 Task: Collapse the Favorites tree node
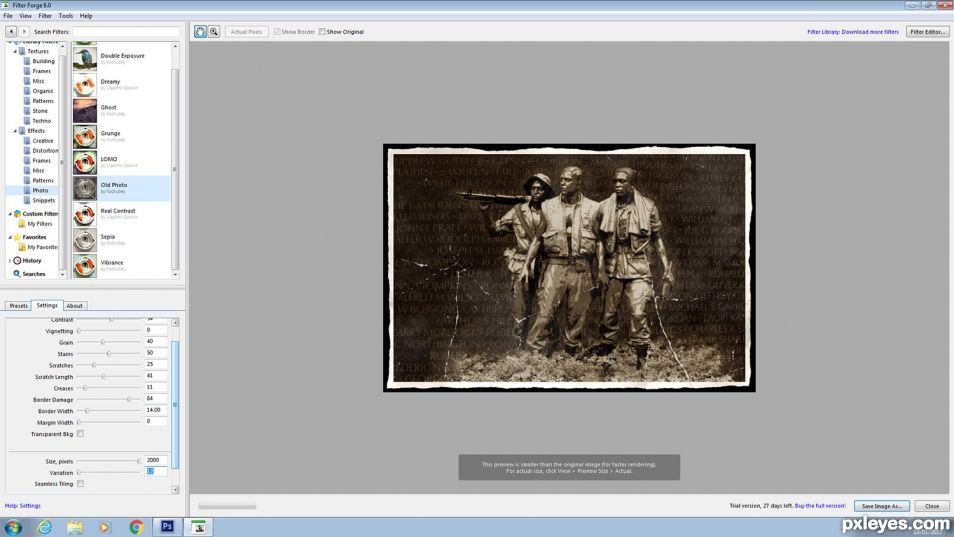click(x=10, y=237)
